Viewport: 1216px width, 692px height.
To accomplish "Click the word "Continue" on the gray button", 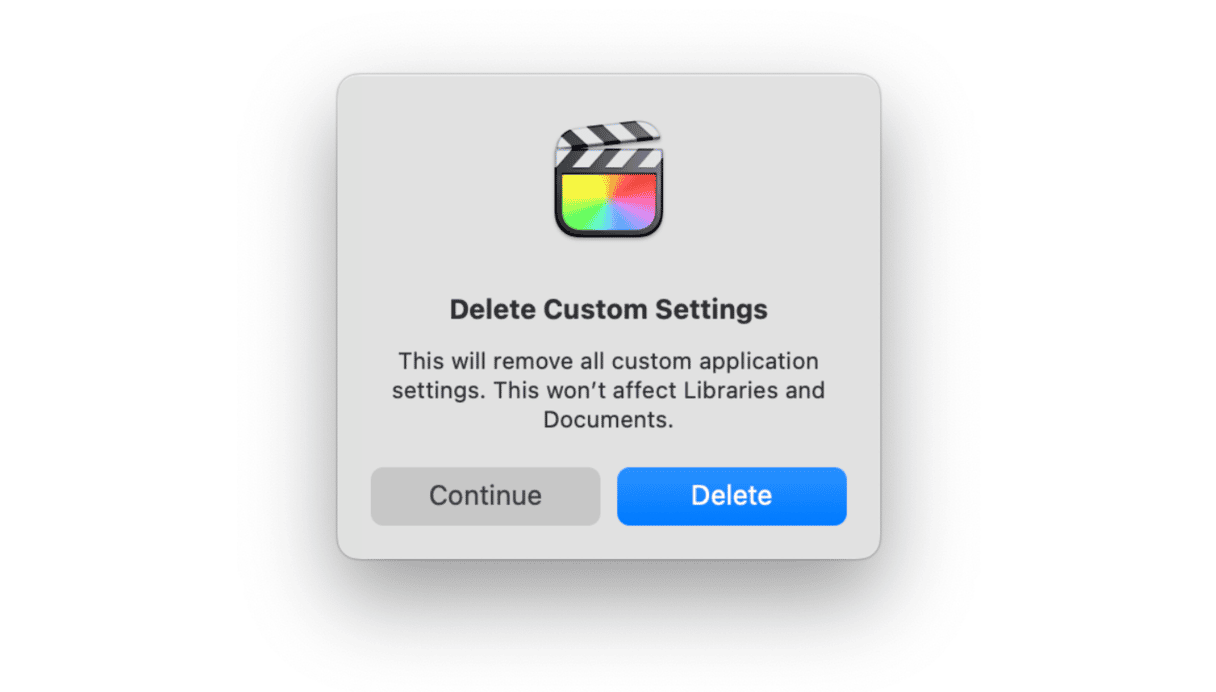I will pos(485,496).
